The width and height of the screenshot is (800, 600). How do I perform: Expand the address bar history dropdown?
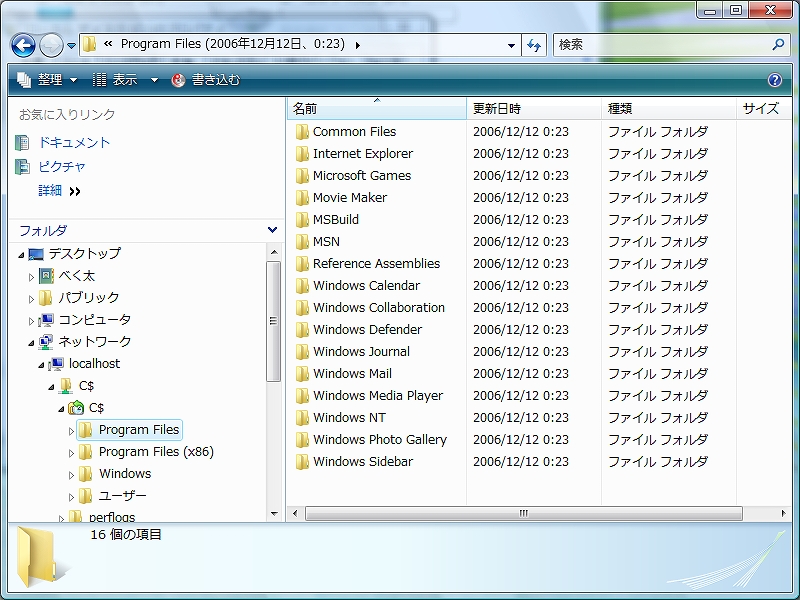click(x=511, y=45)
